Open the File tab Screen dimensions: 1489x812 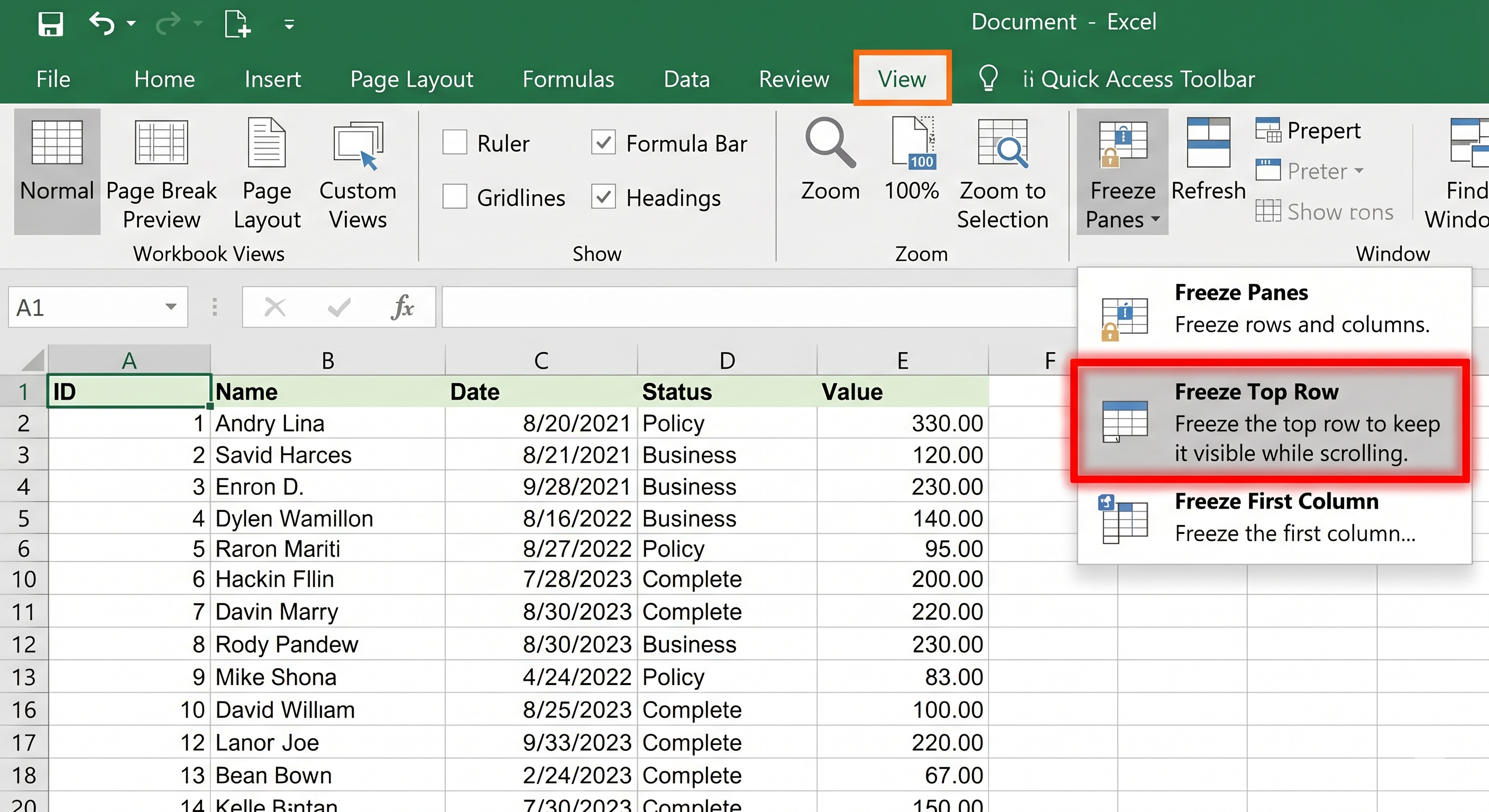click(x=53, y=79)
